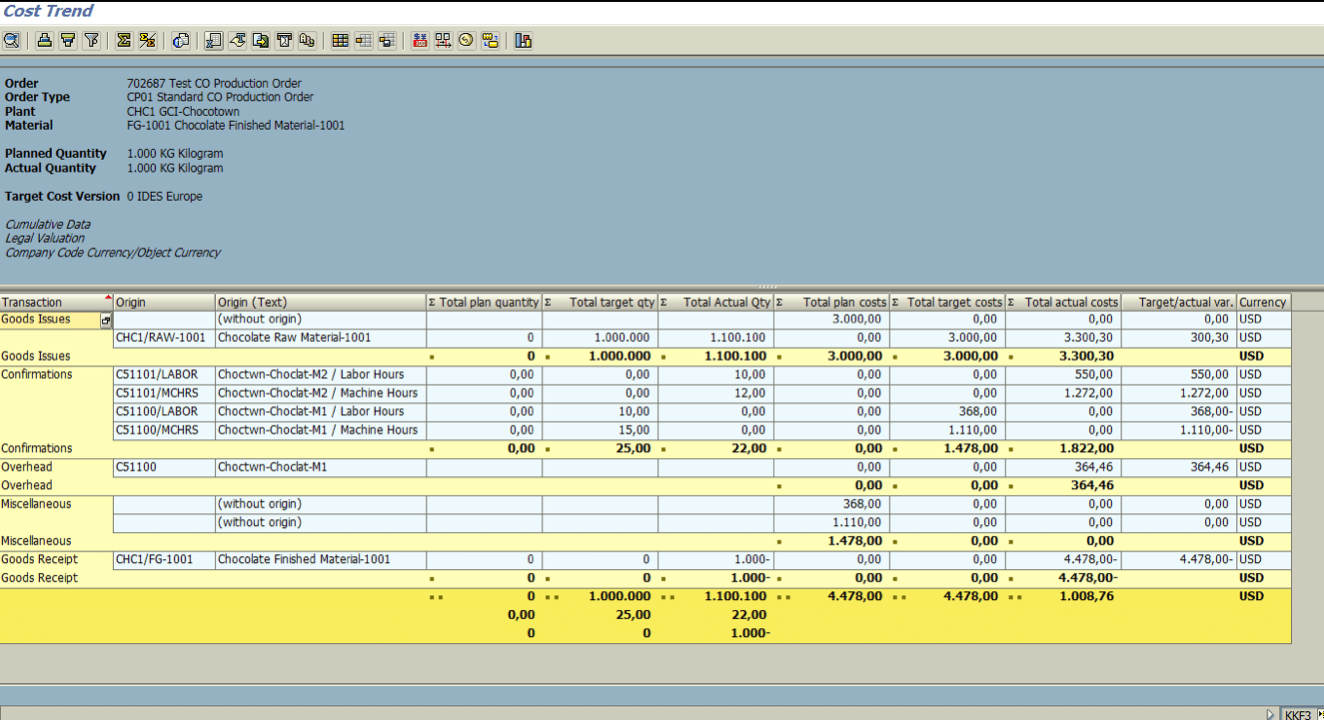Sort the list in descending order

68,41
